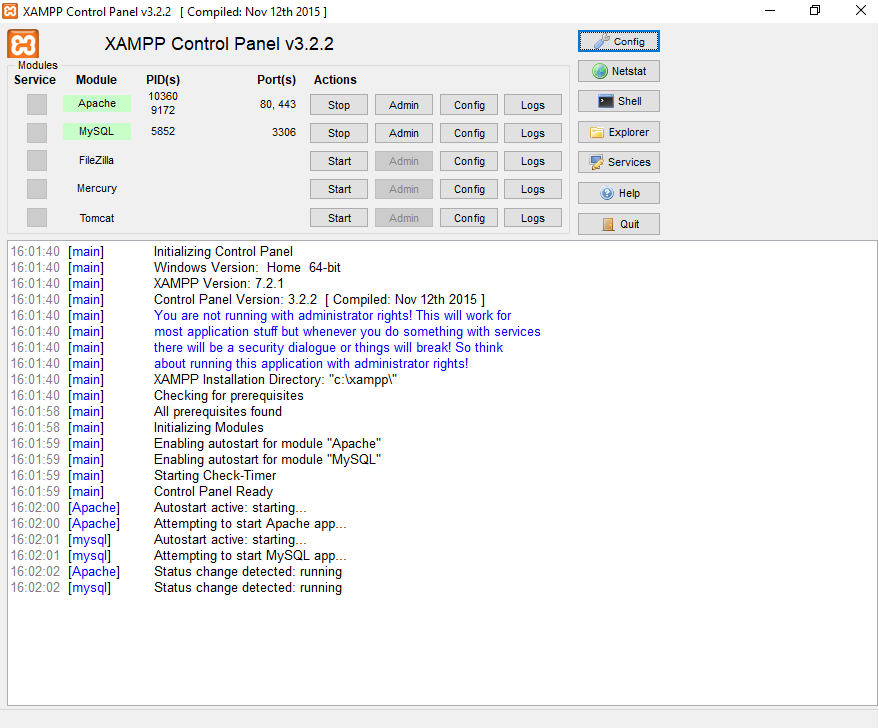This screenshot has height=728, width=879.
Task: Stop the MySQL module
Action: click(339, 133)
